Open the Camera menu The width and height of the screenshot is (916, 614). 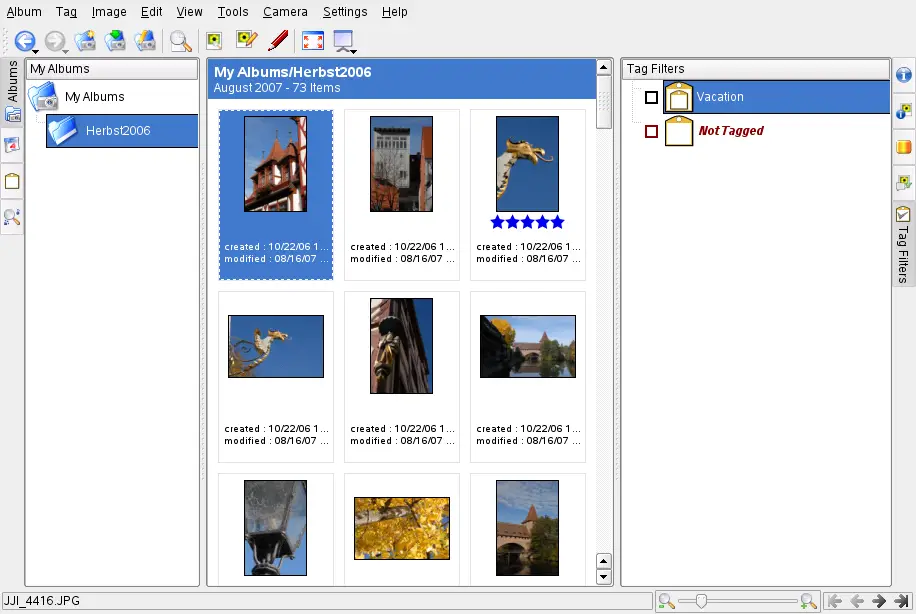(285, 12)
